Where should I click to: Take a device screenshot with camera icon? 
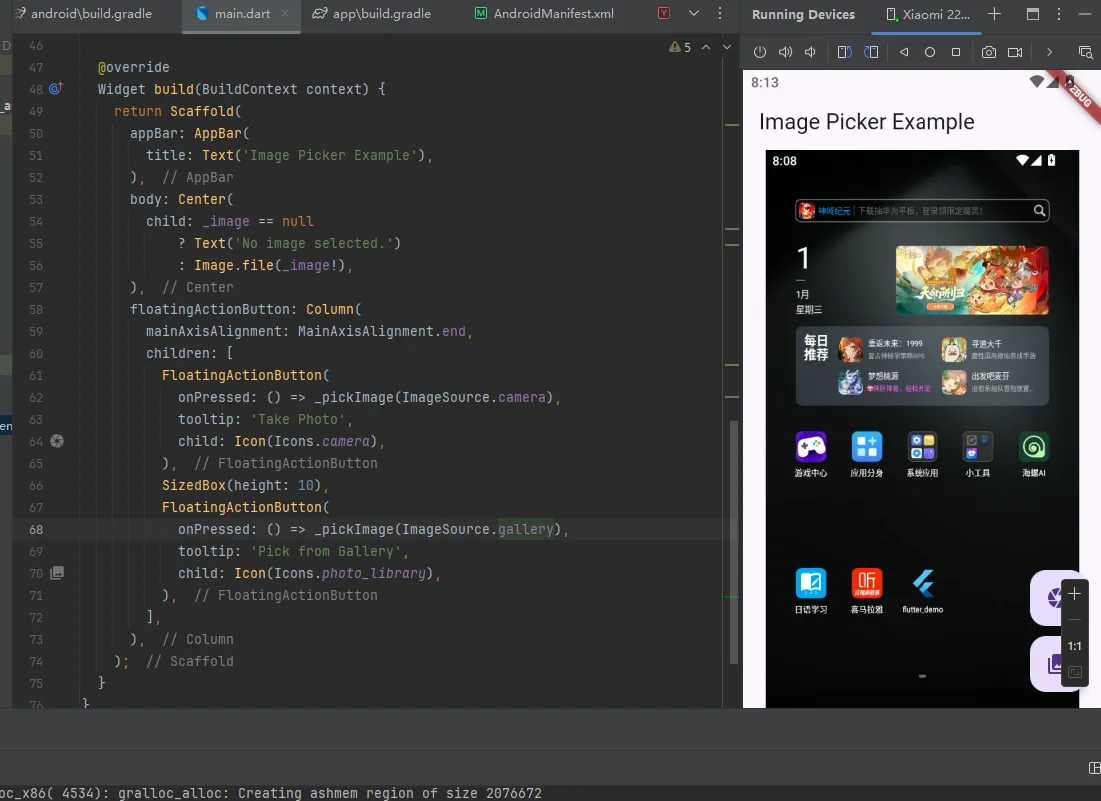(x=988, y=52)
